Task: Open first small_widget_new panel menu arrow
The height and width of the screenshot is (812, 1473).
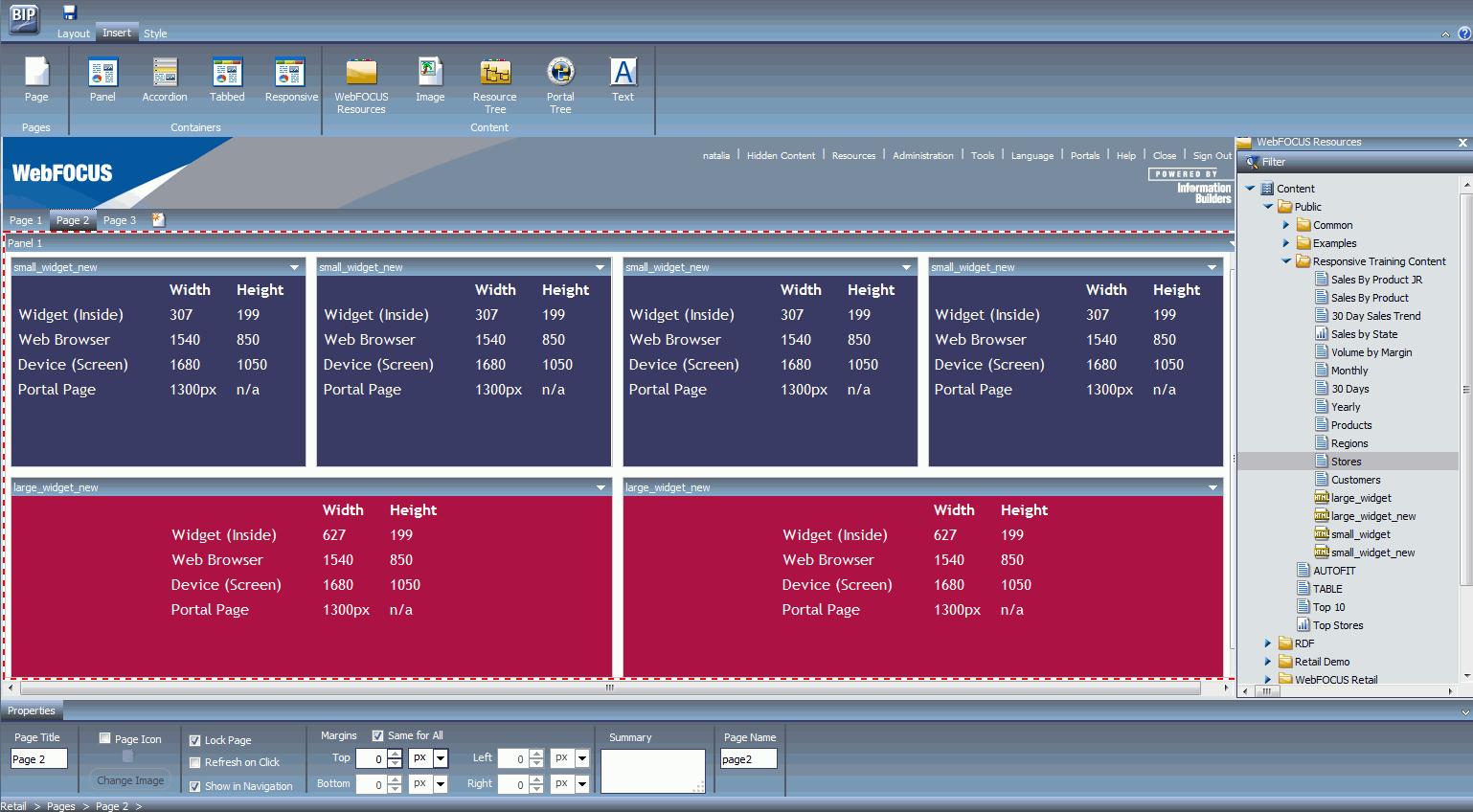Action: pos(294,267)
